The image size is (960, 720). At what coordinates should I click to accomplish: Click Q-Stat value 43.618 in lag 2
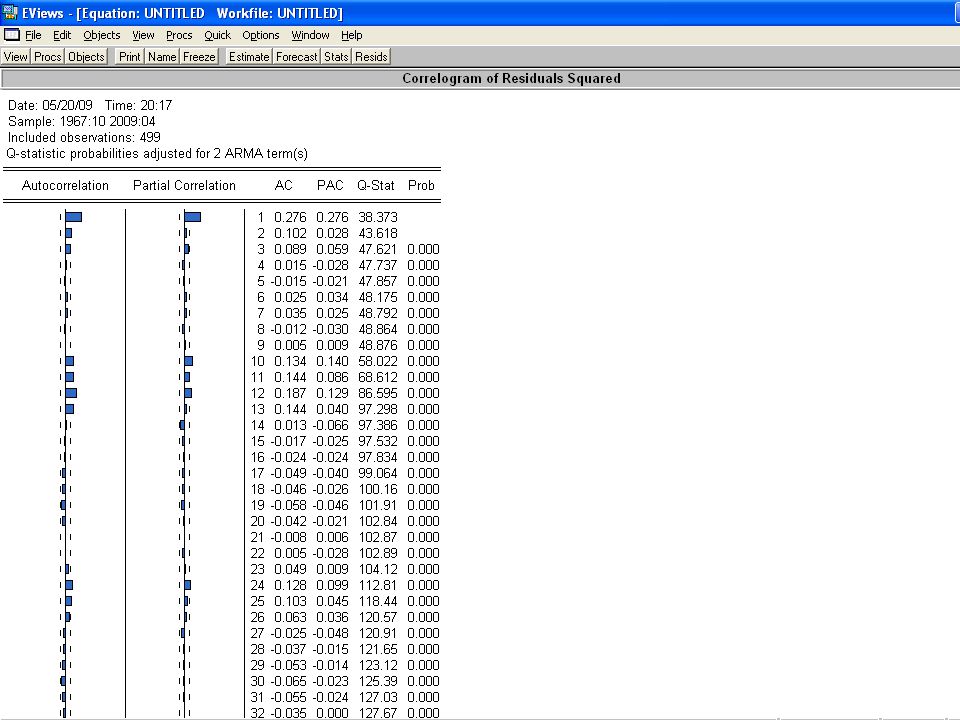(x=378, y=233)
